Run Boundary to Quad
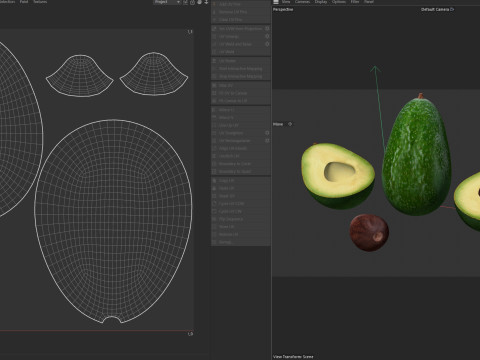Image resolution: width=480 pixels, height=360 pixels. (x=241, y=171)
